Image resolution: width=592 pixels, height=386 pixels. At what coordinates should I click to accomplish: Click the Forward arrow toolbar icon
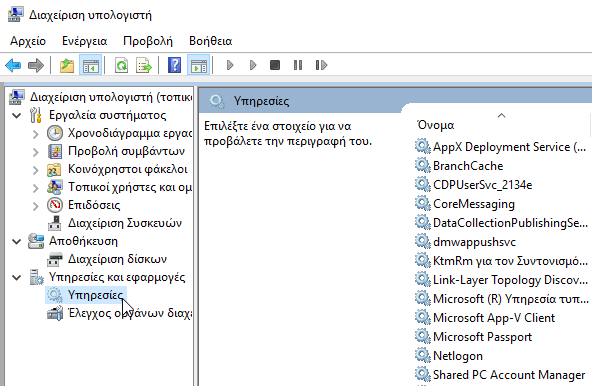pos(36,65)
